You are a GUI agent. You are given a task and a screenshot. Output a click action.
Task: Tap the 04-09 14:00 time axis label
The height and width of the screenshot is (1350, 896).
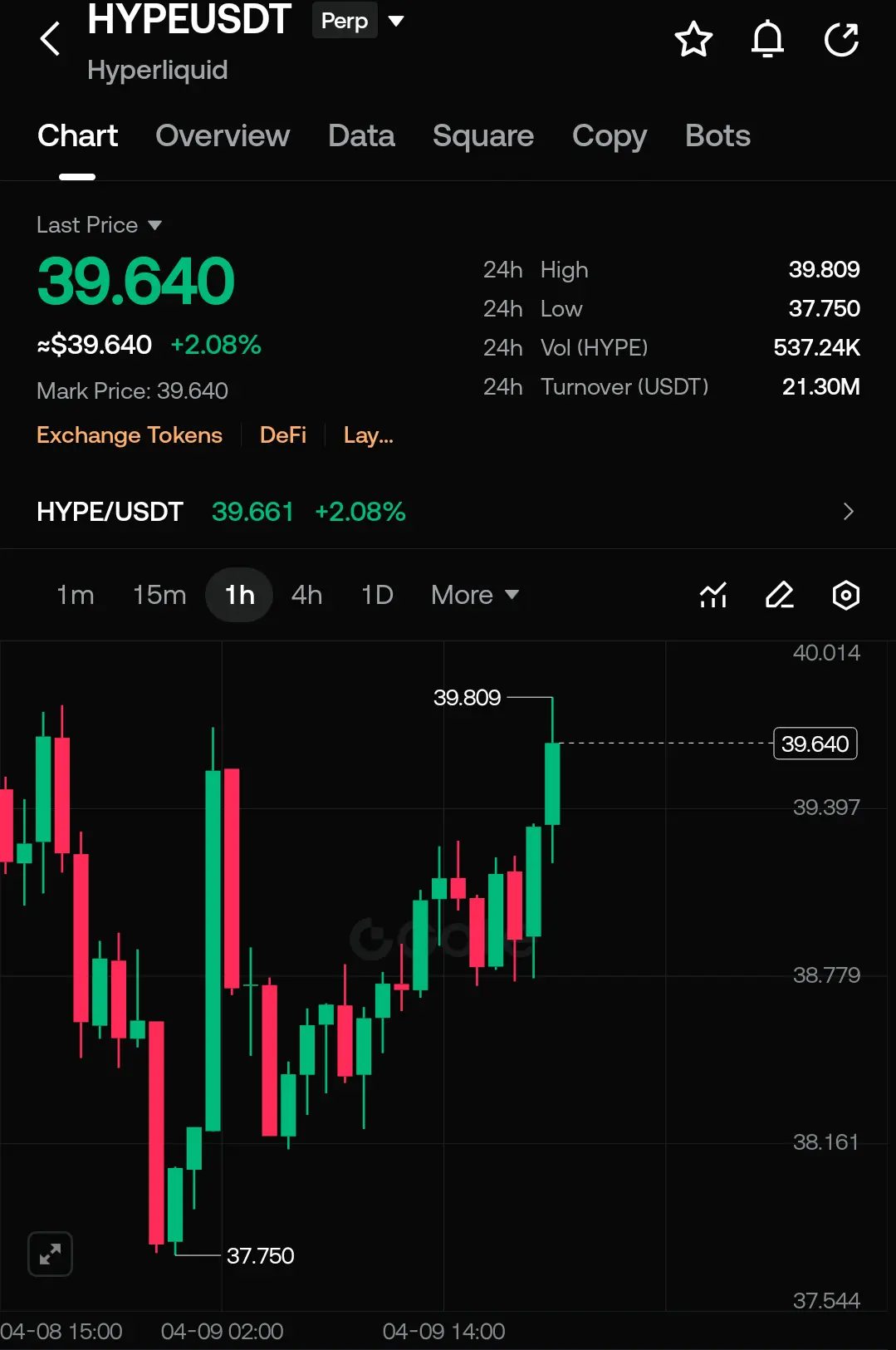[x=443, y=1332]
